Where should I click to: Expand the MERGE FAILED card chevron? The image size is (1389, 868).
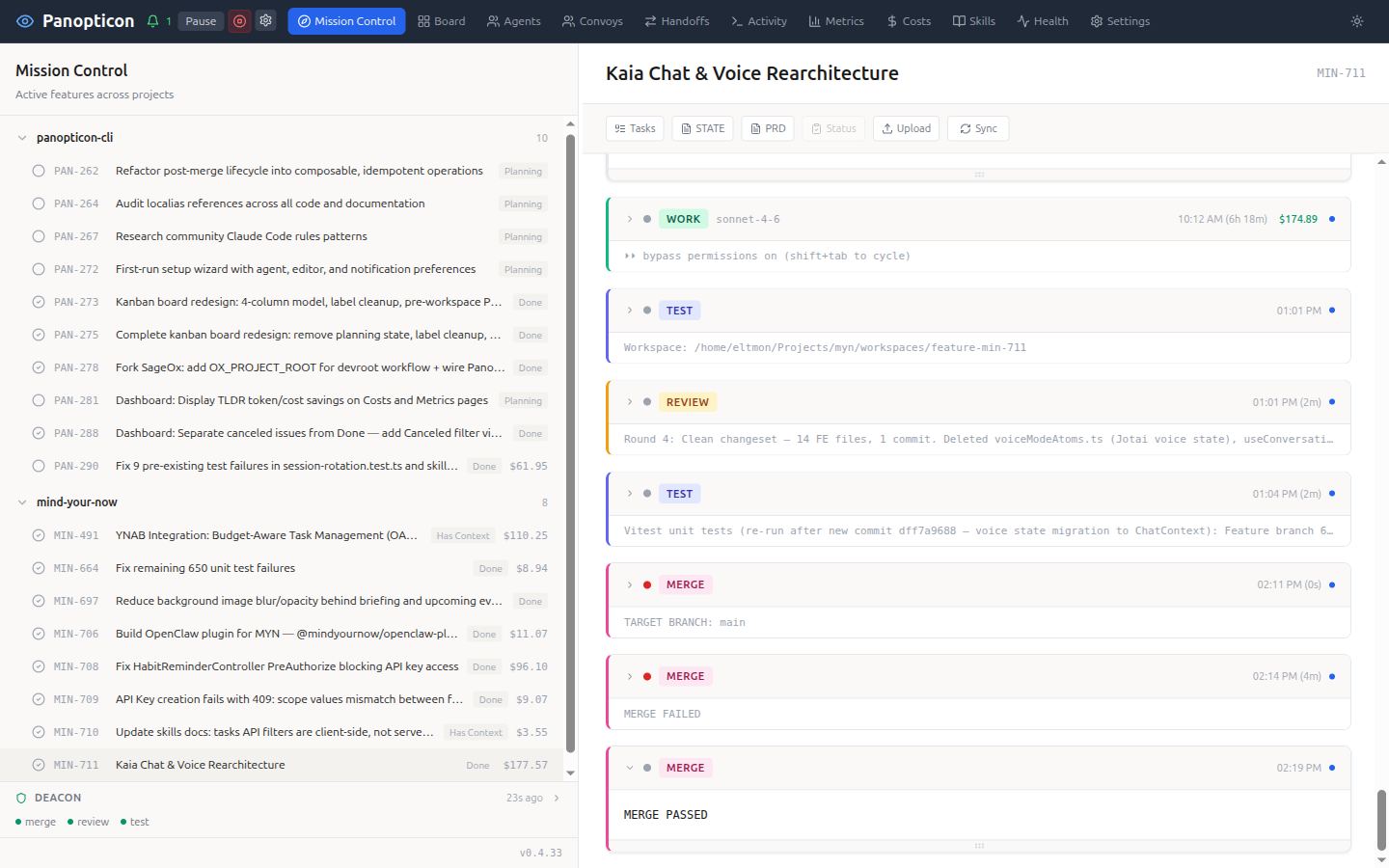pos(630,676)
